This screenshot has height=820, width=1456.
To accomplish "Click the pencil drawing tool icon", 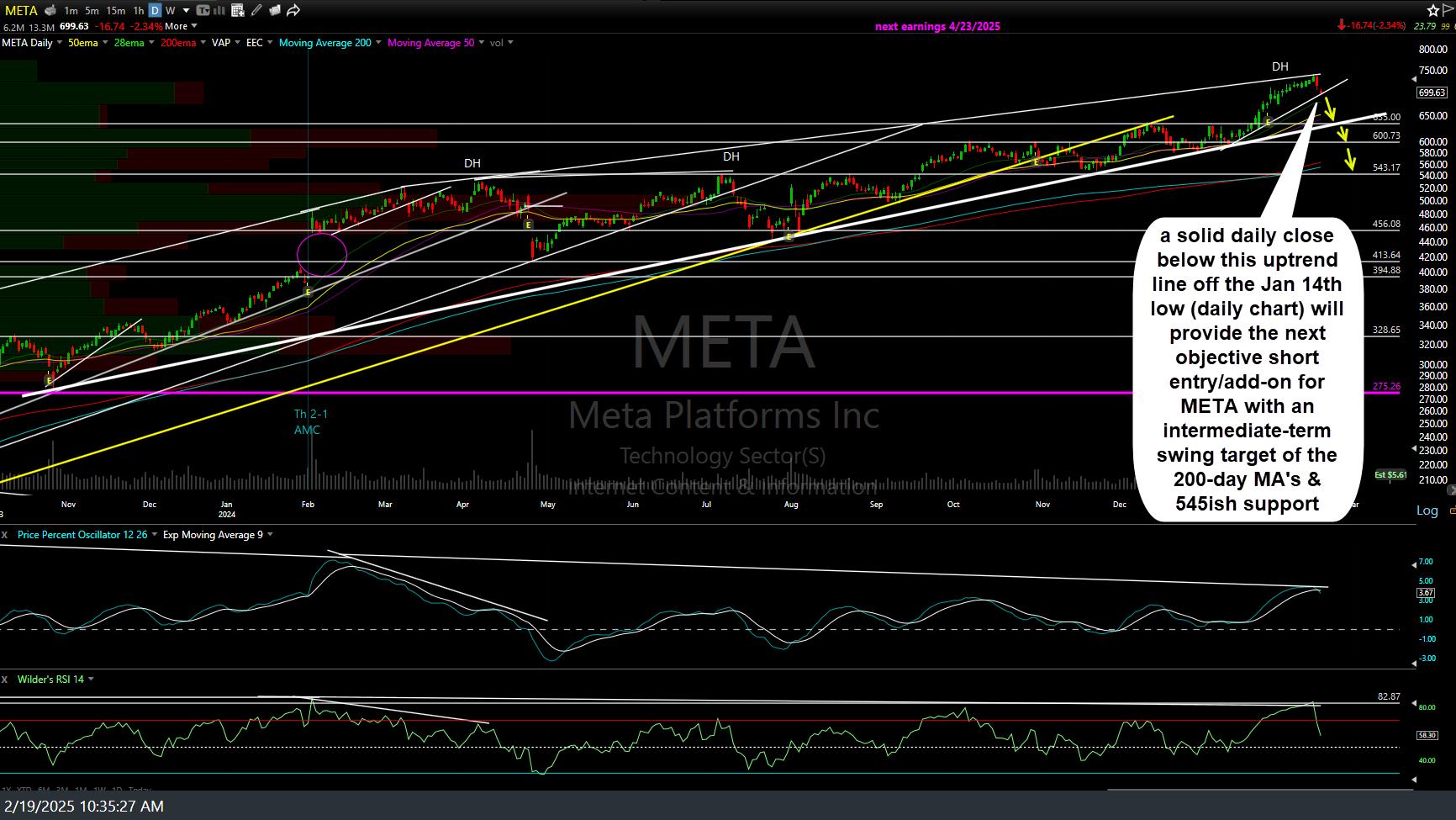I will coord(256,11).
